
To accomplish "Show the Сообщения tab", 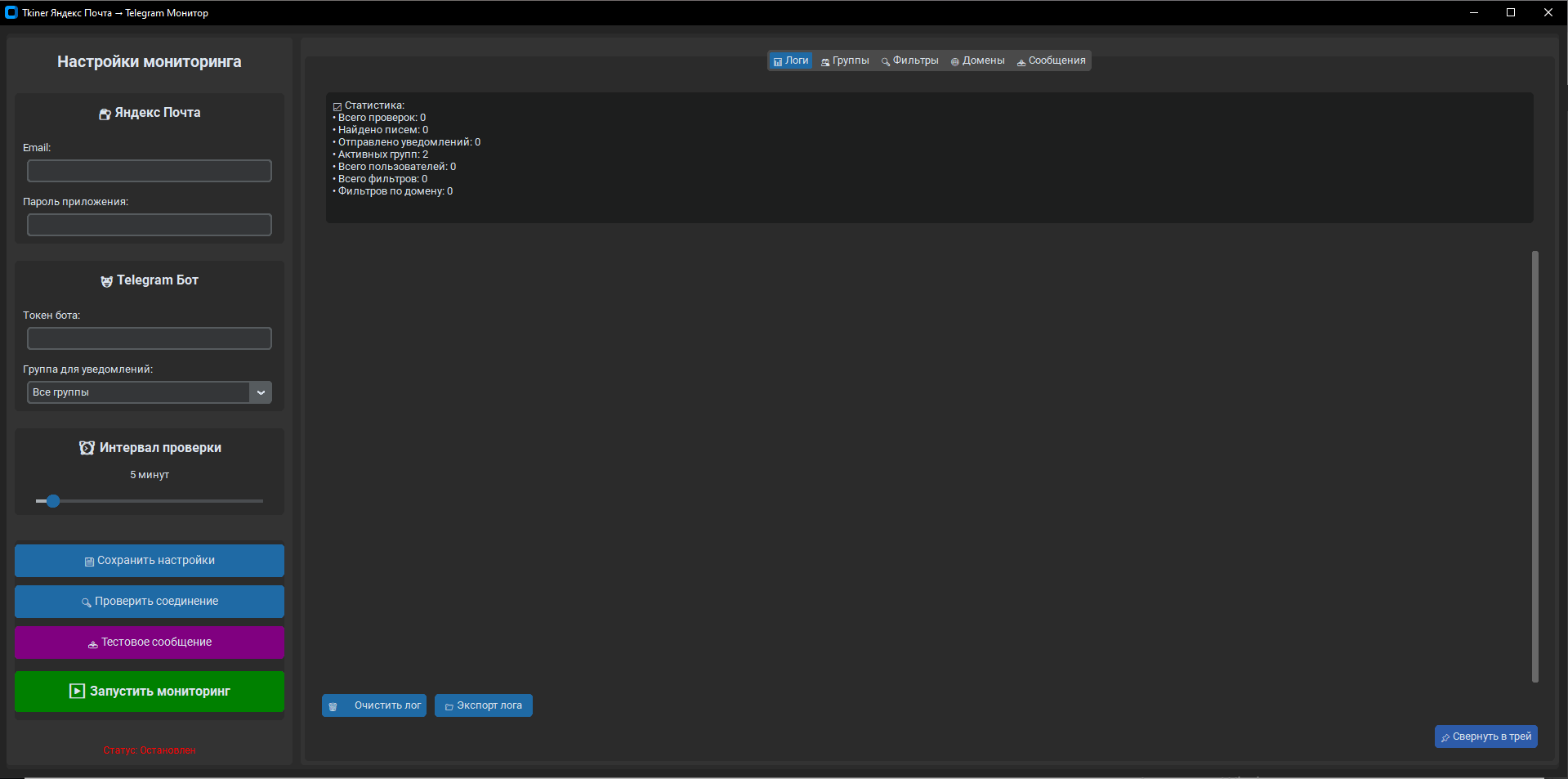I will [x=1051, y=60].
